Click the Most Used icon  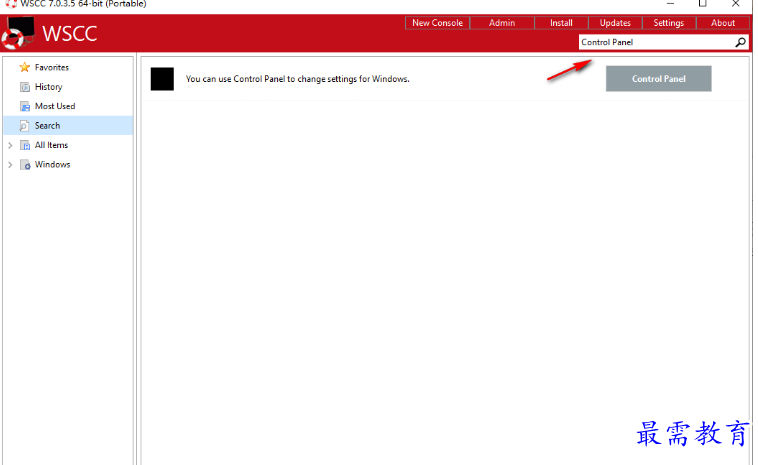25,106
